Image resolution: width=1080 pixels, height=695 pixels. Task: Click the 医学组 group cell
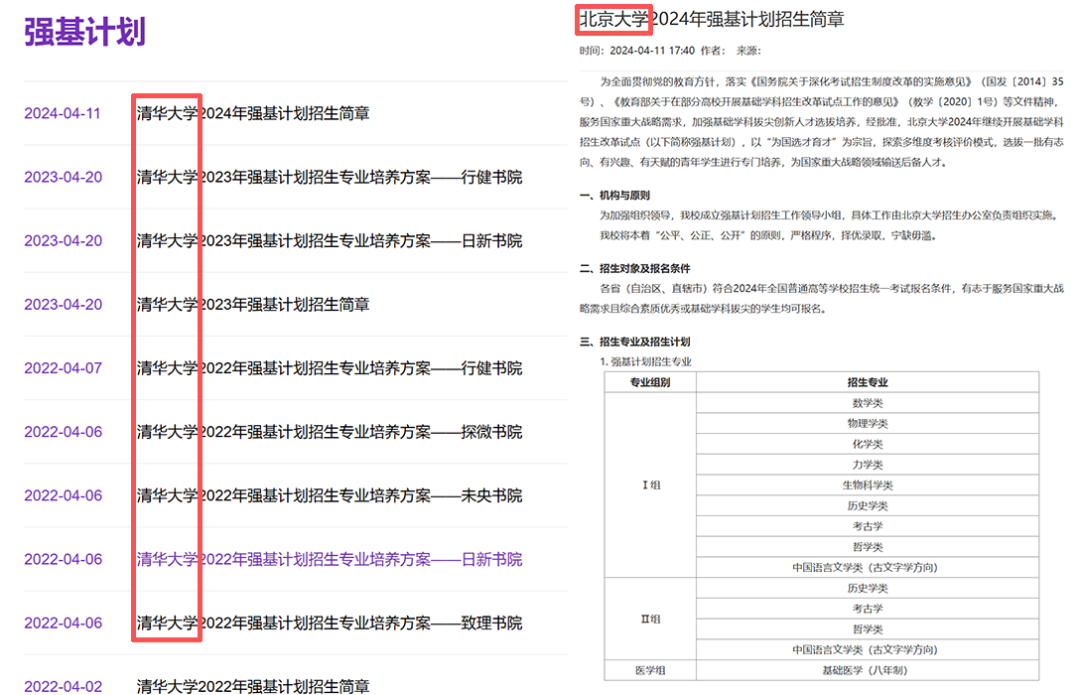pyautogui.click(x=650, y=670)
